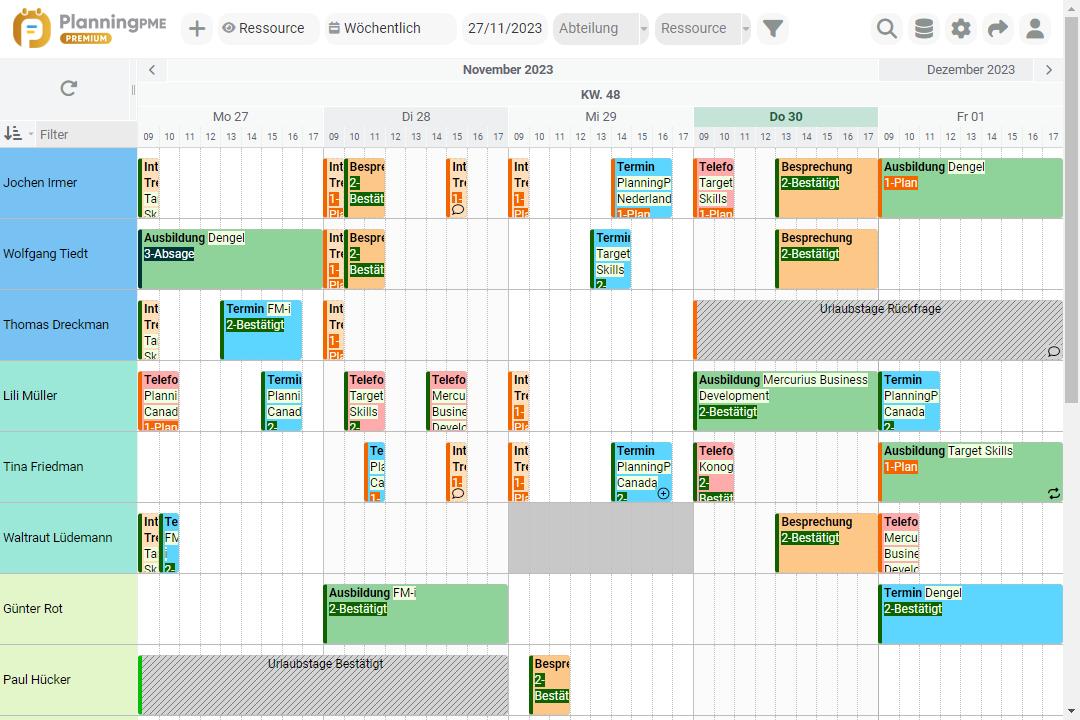
Task: Open the user profile icon
Action: coord(1036,28)
